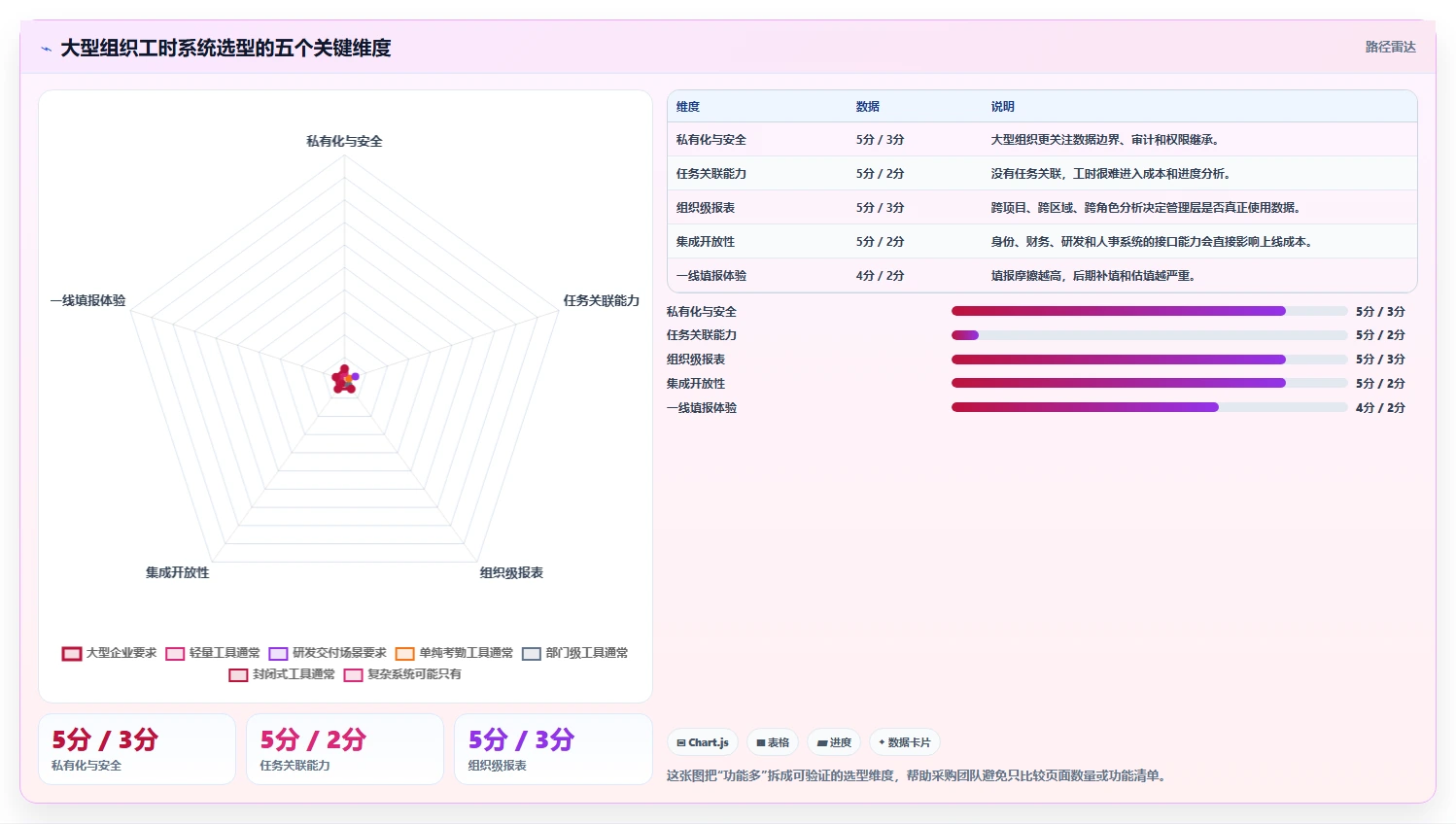Click the 集成开放性 progress bar
Image resolution: width=1456 pixels, height=824 pixels.
(1150, 383)
